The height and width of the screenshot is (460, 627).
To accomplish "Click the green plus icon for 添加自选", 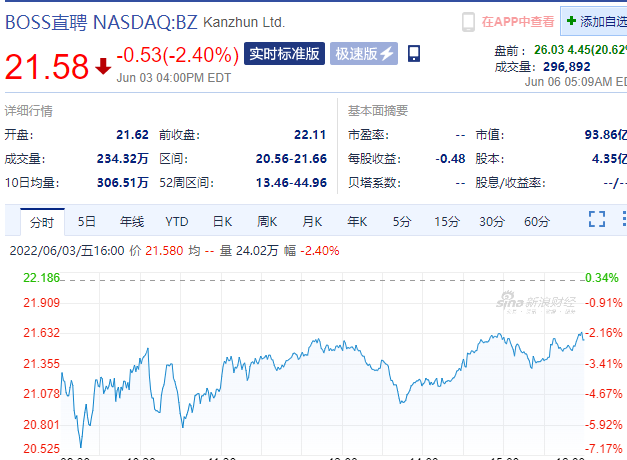I will (x=571, y=20).
